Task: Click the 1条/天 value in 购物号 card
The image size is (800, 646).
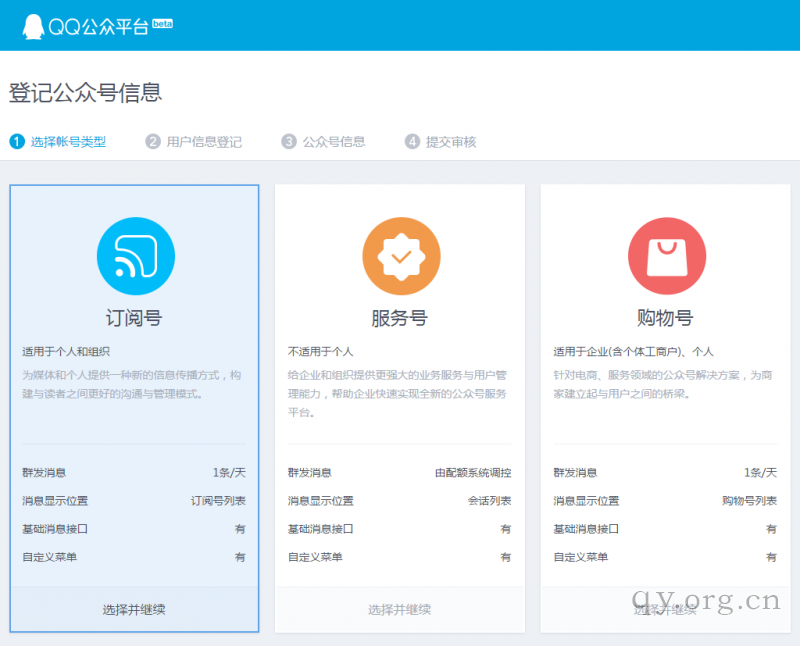Action: [x=760, y=473]
